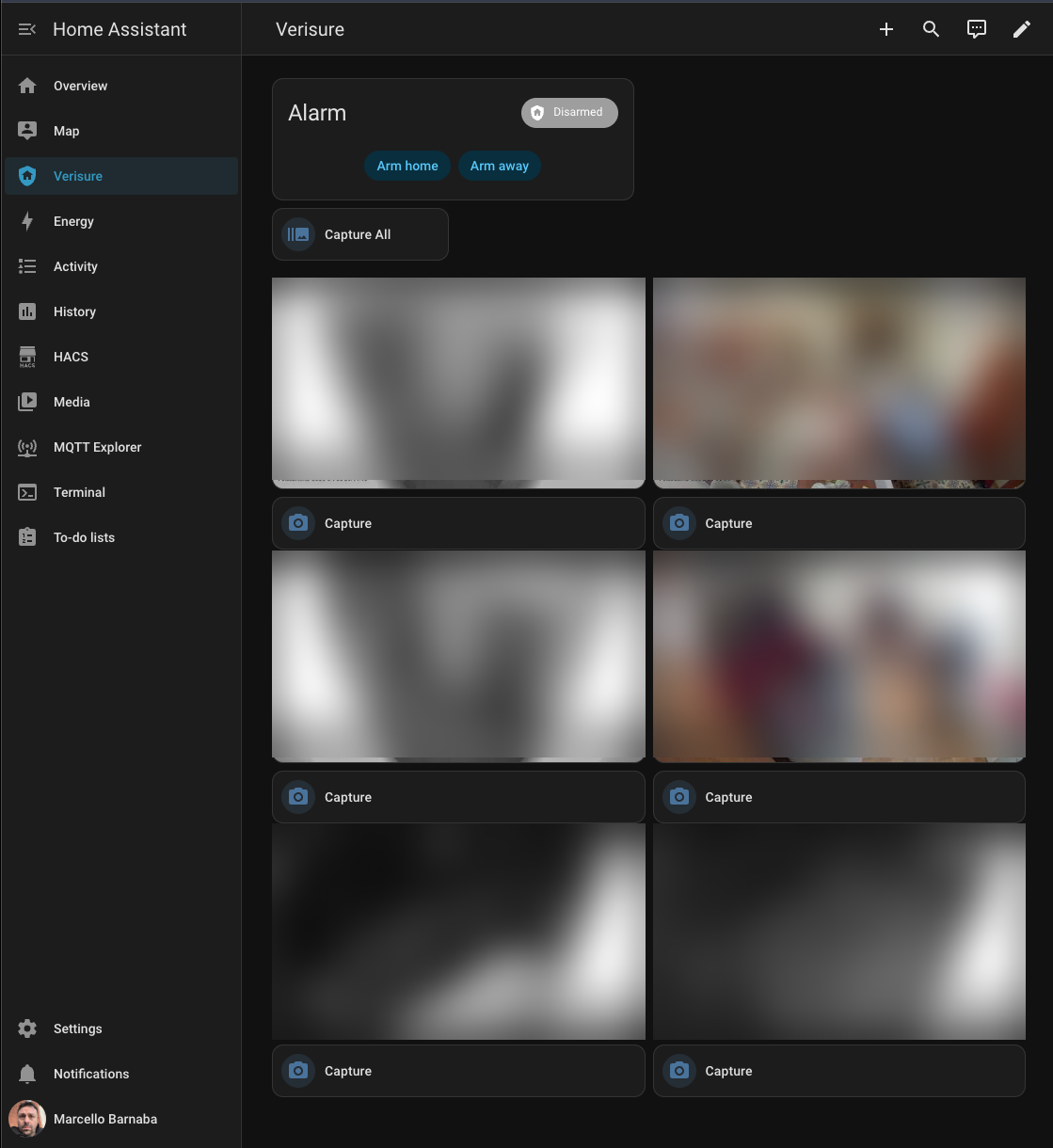Image resolution: width=1053 pixels, height=1148 pixels.
Task: Click the plus icon in the header
Action: (x=885, y=29)
